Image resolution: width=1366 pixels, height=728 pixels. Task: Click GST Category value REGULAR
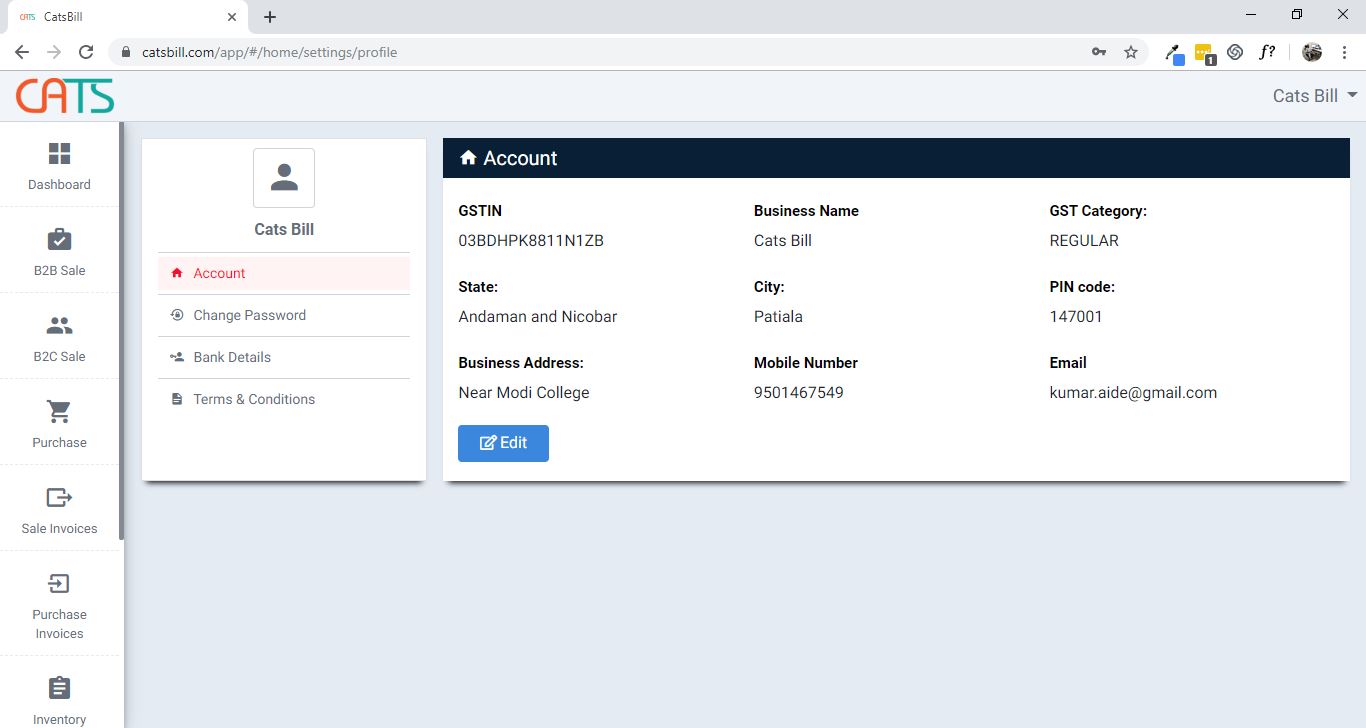tap(1084, 241)
